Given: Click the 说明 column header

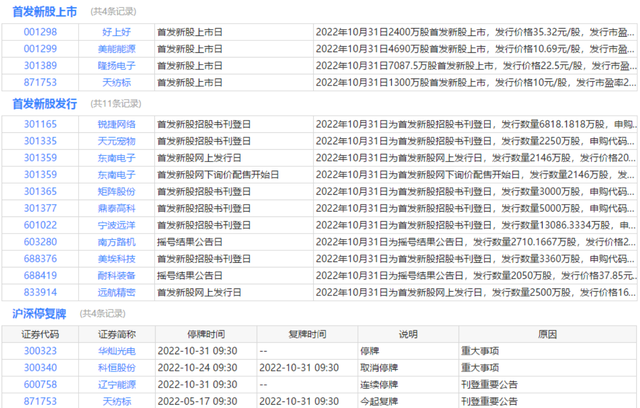Looking at the screenshot, I should (x=408, y=334).
